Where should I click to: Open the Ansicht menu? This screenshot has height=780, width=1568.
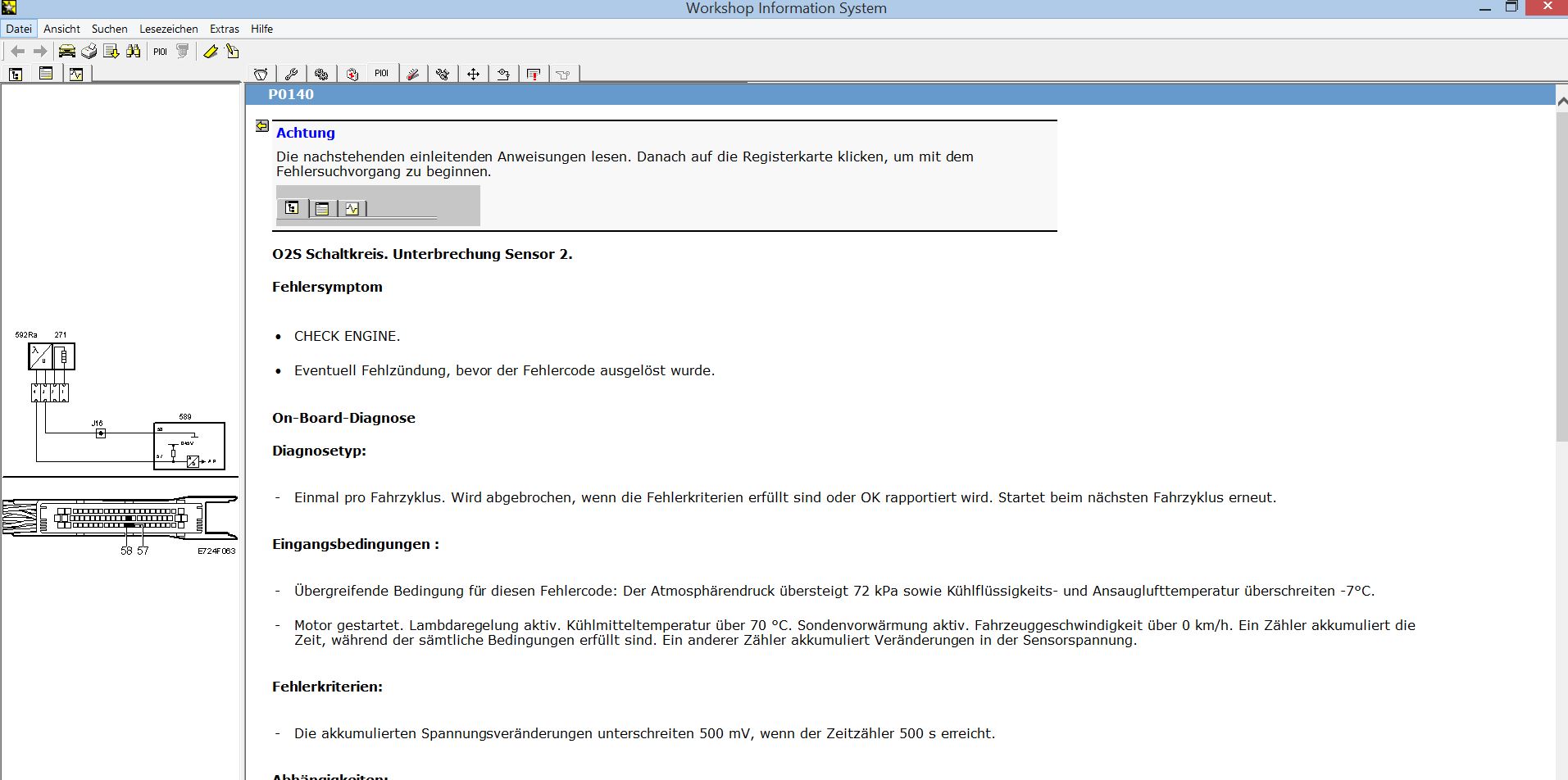[61, 29]
